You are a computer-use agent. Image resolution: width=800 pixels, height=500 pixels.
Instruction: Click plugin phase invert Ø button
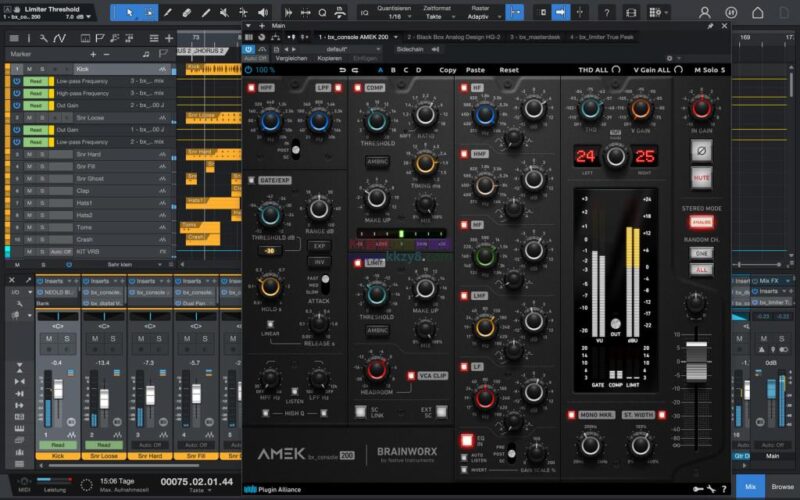click(701, 151)
